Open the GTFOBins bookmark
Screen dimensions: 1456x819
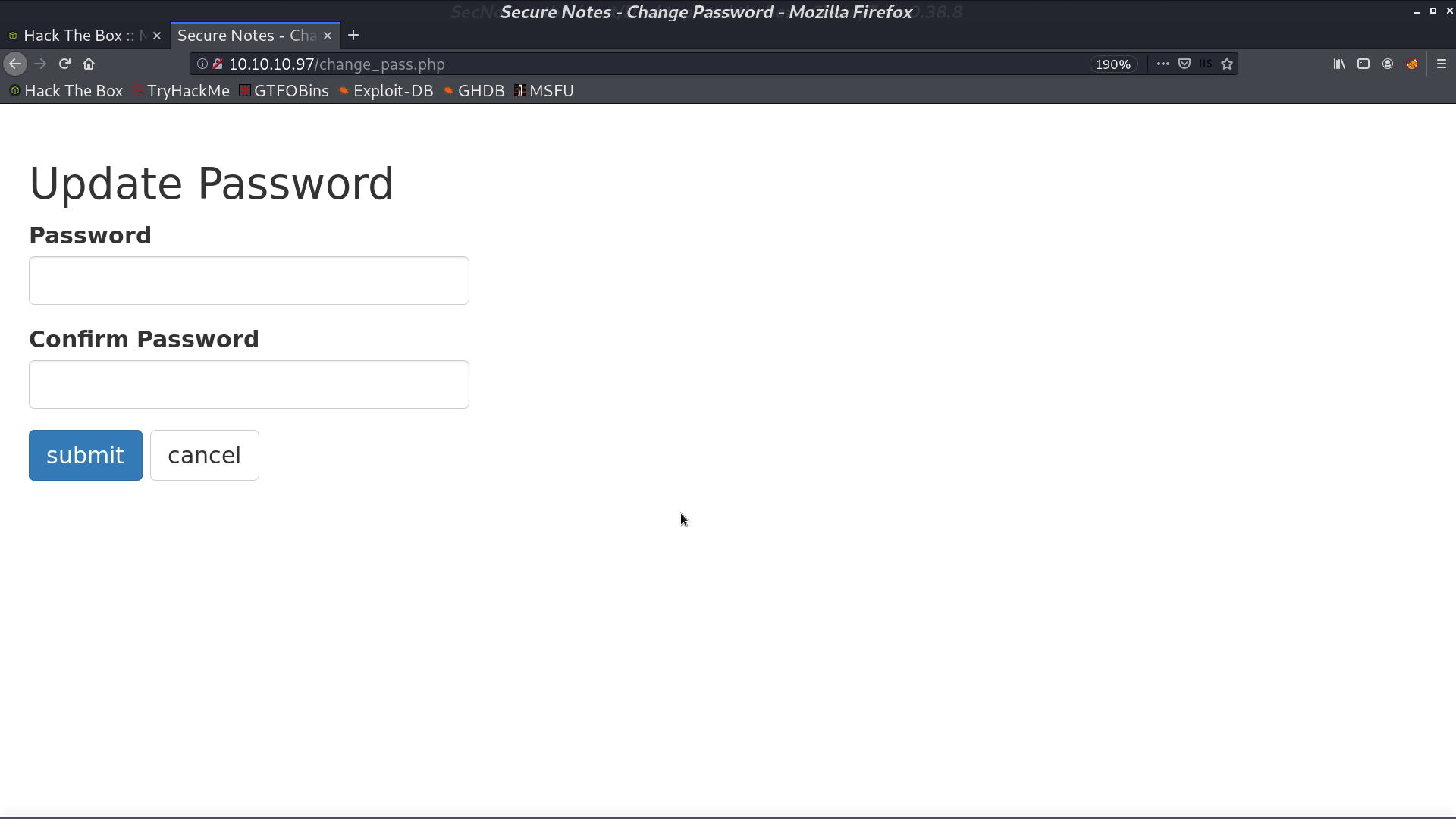284,91
